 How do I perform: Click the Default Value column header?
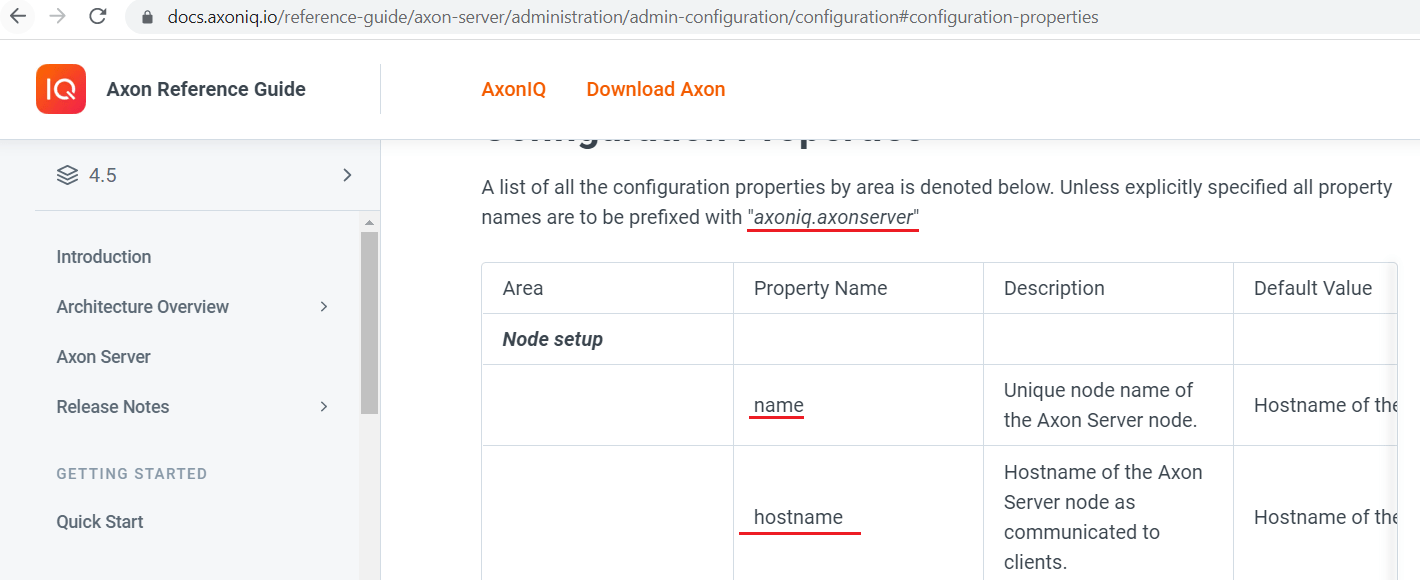tap(1313, 288)
